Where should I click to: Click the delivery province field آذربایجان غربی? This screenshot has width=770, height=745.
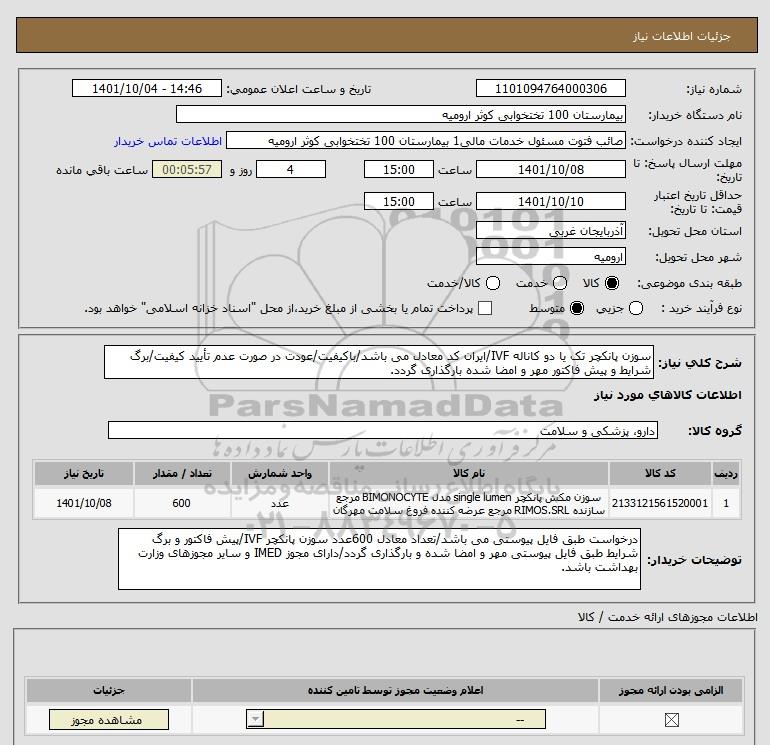coord(550,230)
